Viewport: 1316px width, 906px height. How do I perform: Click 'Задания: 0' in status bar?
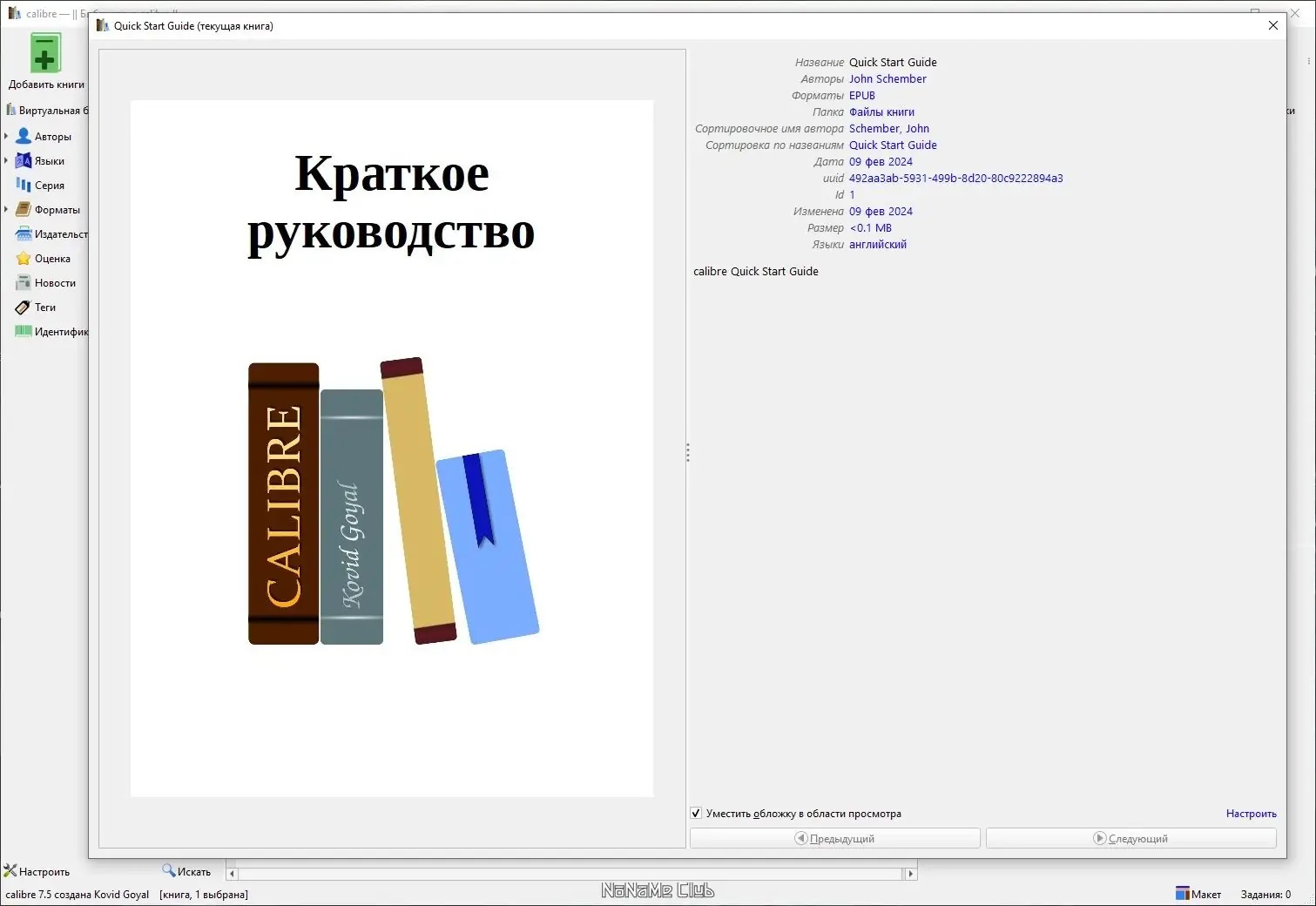pos(1265,894)
